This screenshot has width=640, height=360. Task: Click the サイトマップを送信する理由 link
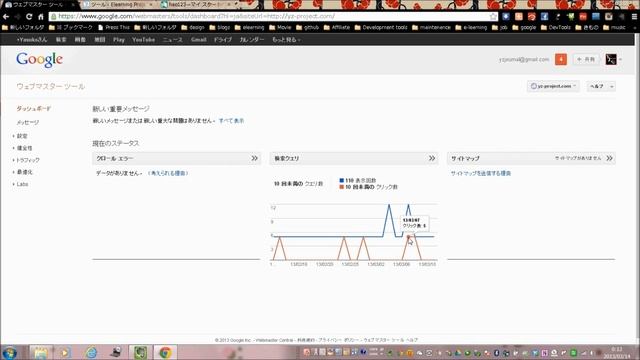click(x=481, y=173)
